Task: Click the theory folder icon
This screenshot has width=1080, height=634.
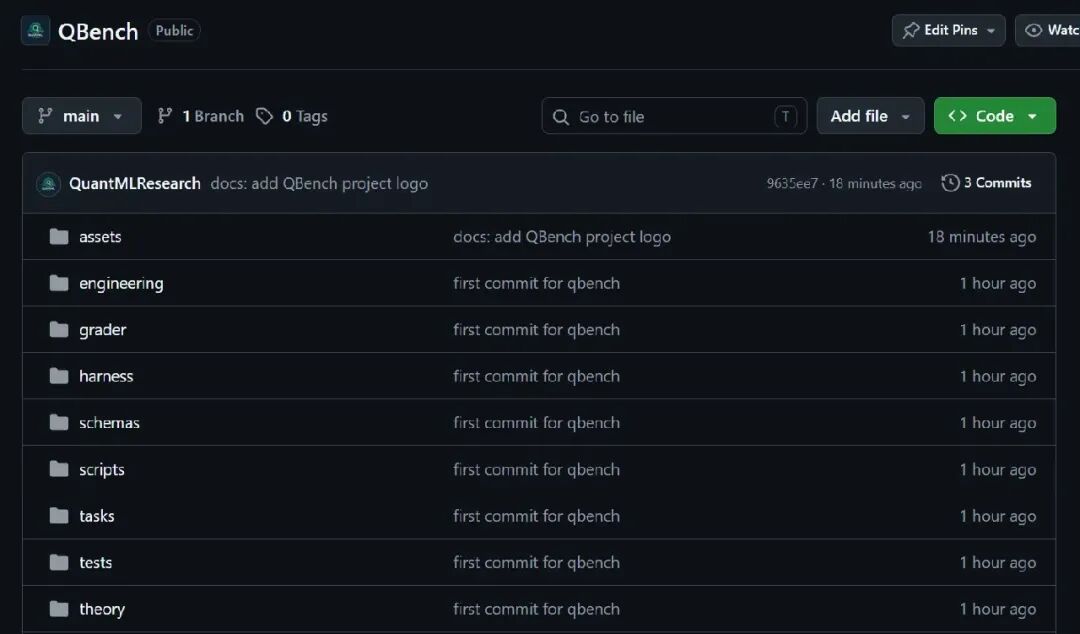Action: click(x=59, y=609)
